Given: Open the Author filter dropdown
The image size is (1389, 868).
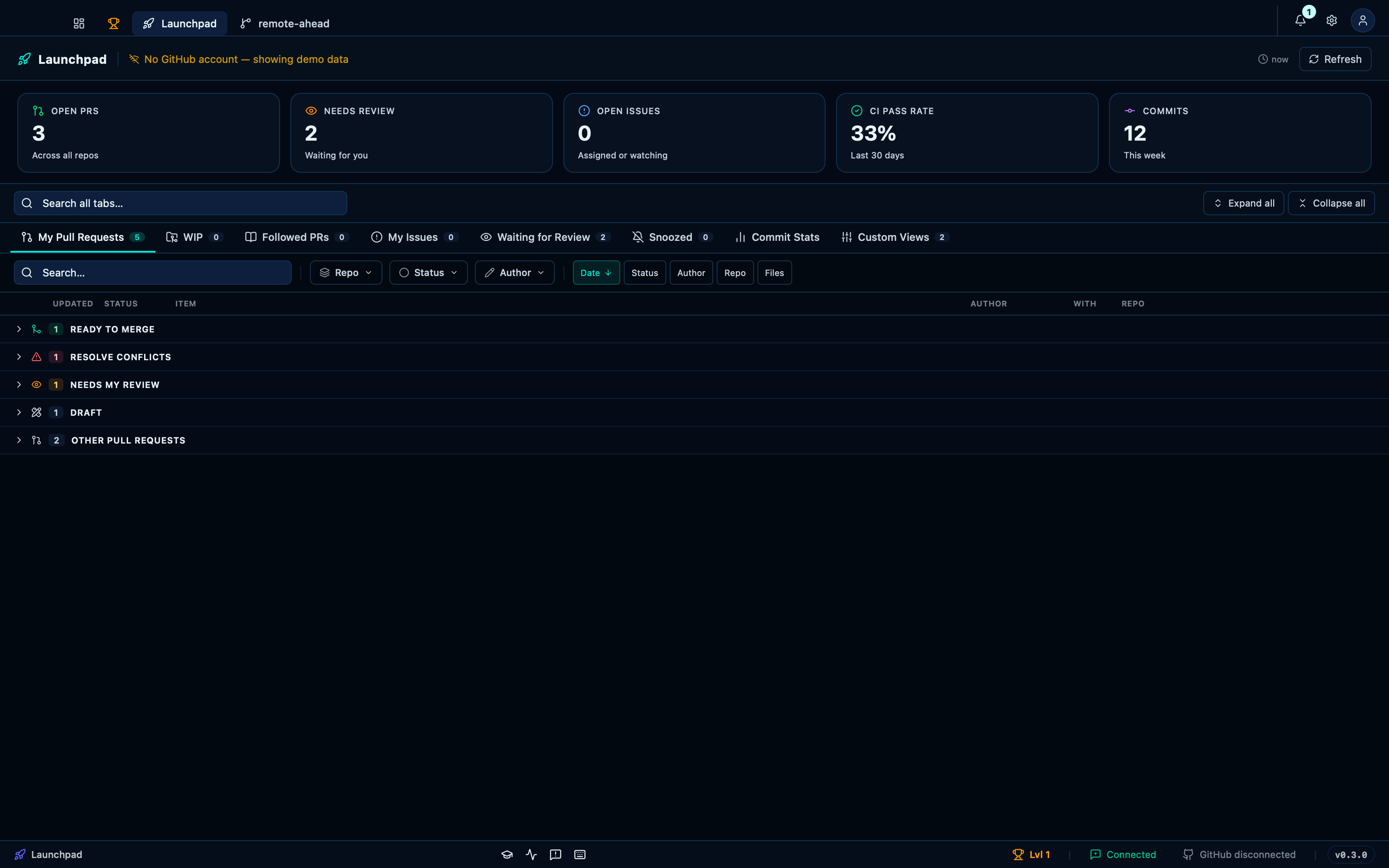Looking at the screenshot, I should coord(514,273).
